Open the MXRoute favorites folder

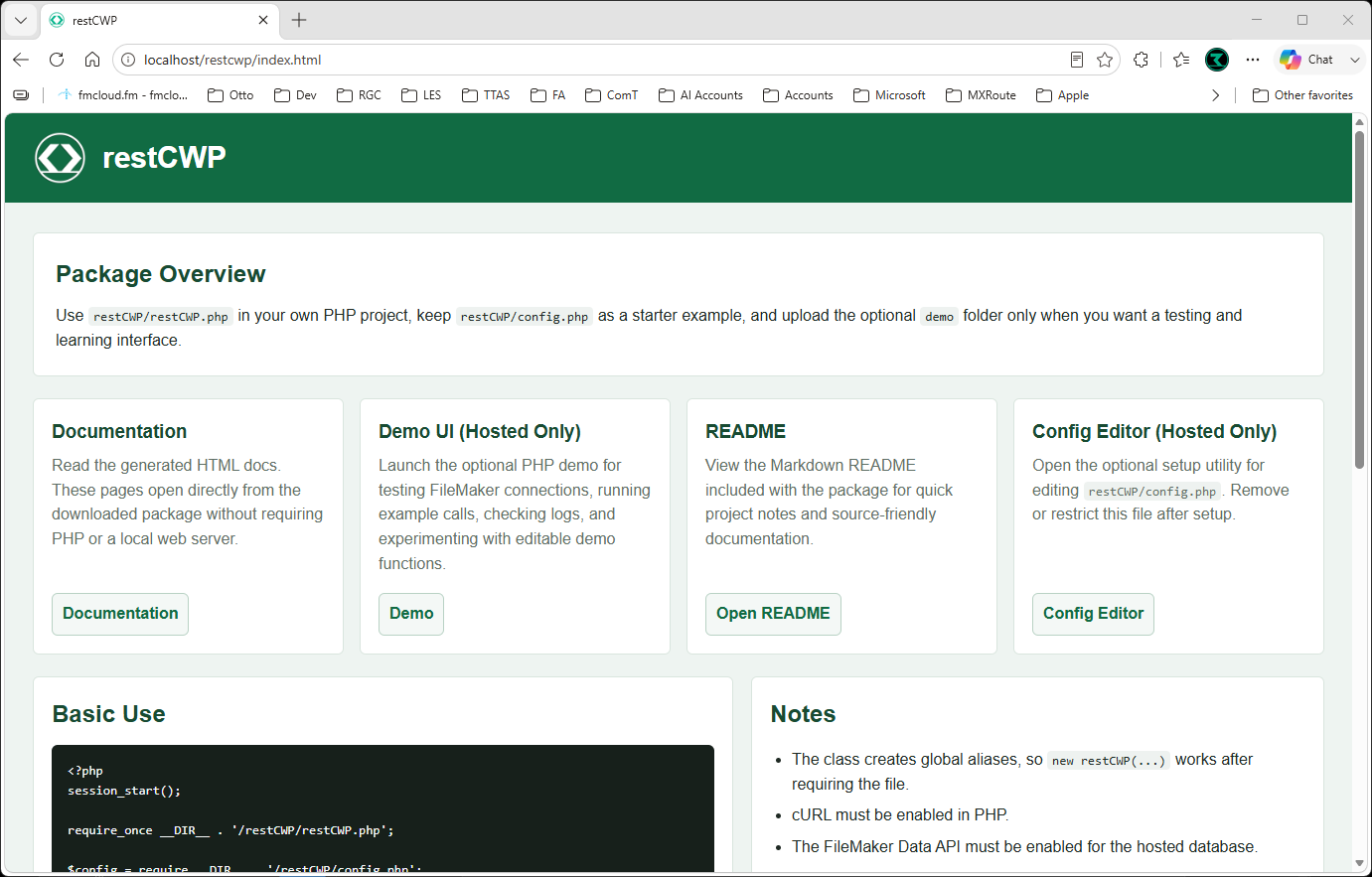[x=982, y=95]
